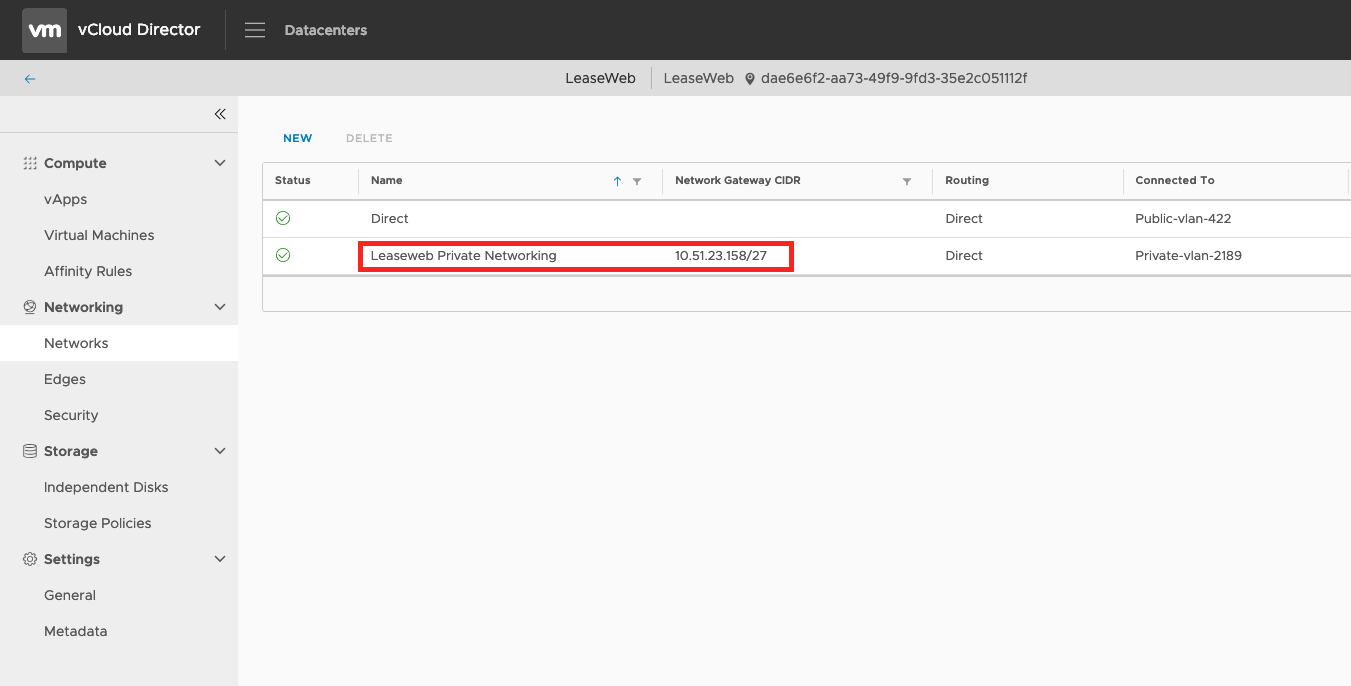Collapse the Compute section chevron
1351x686 pixels.
pos(220,163)
